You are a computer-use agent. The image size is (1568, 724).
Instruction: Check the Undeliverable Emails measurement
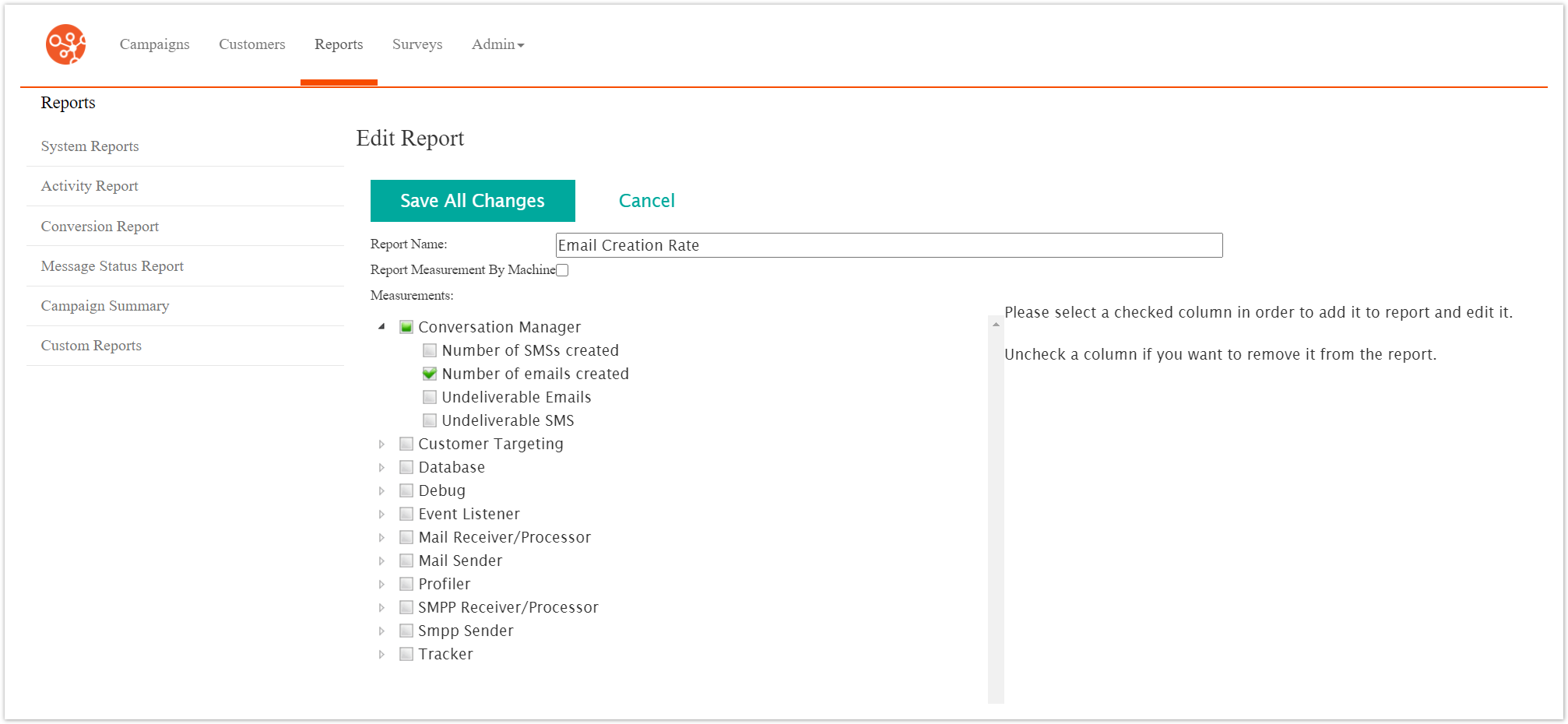point(430,397)
